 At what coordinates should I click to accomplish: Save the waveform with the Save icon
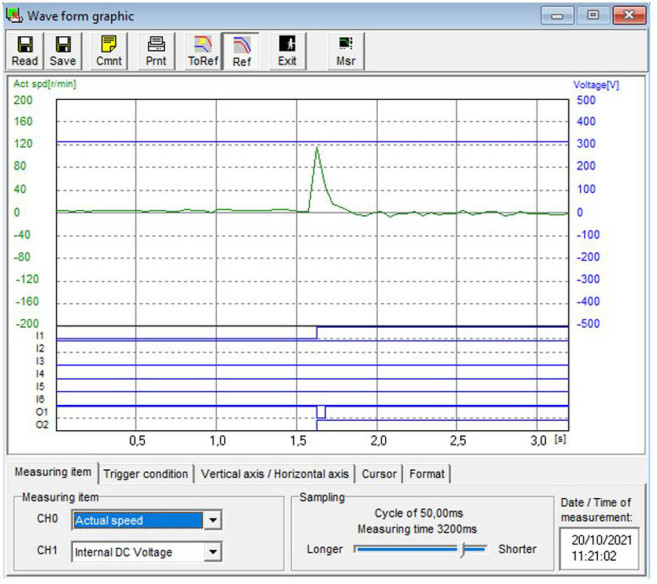tap(63, 51)
